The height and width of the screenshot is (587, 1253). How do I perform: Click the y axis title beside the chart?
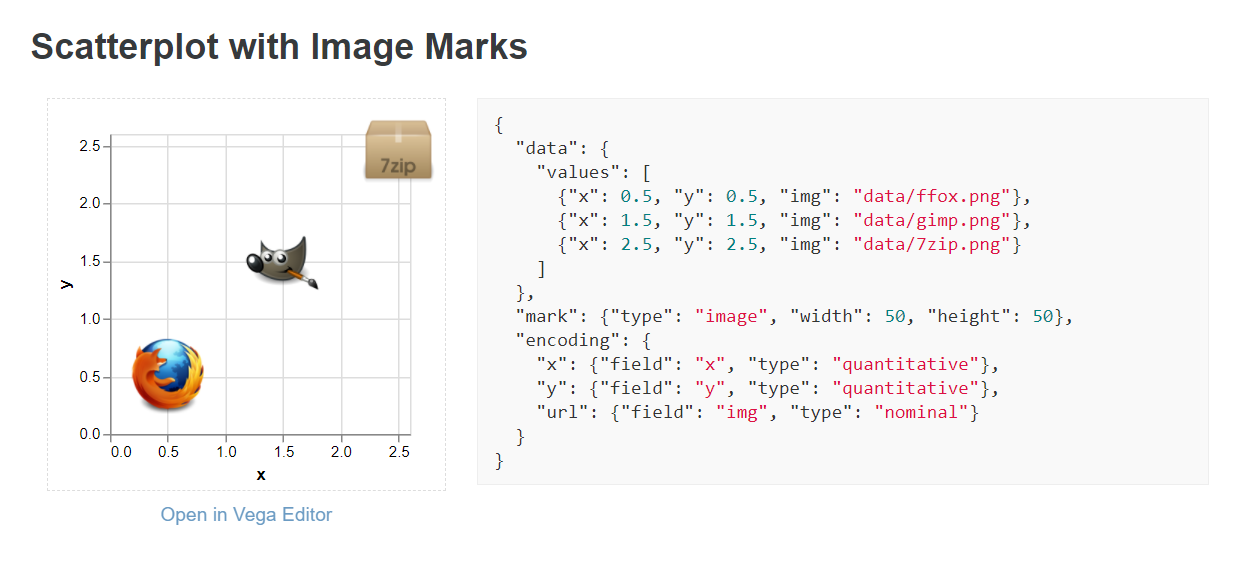point(66,284)
